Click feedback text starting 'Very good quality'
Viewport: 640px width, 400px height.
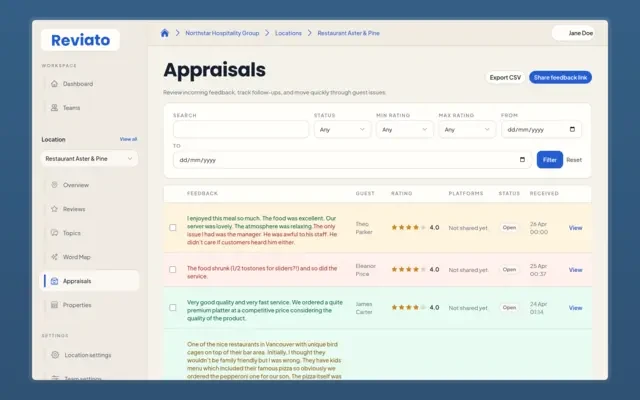(265, 310)
